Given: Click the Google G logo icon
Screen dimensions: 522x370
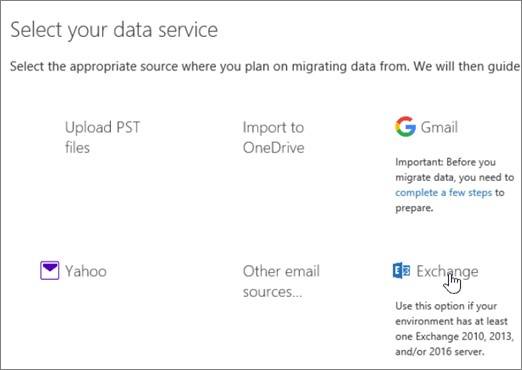Looking at the screenshot, I should click(x=405, y=127).
